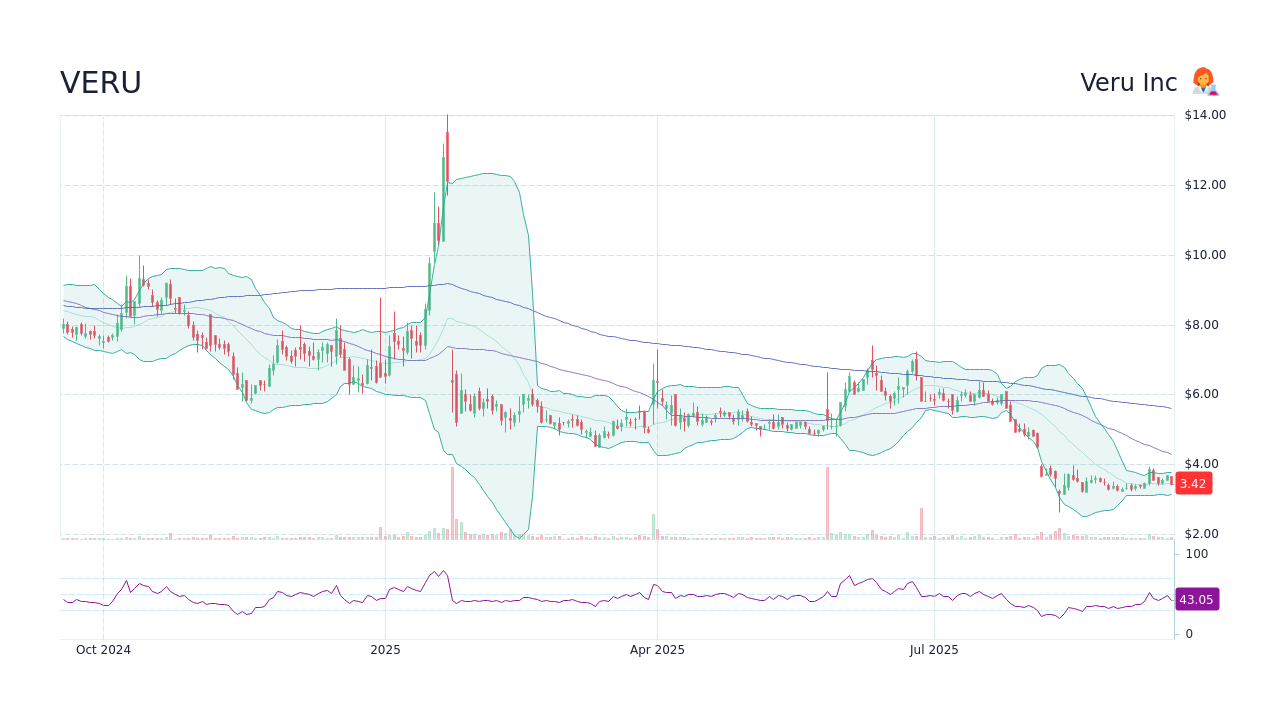Click the large red volume spike below the chart
The width and height of the screenshot is (1280, 720).
828,500
